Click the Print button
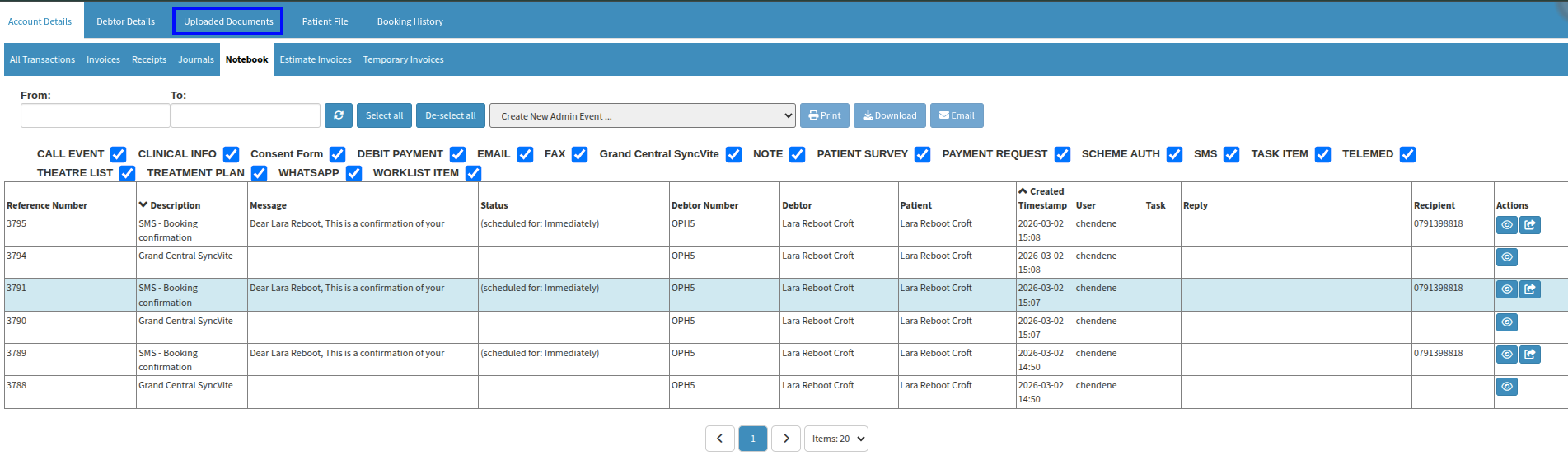This screenshot has width=1568, height=465. pos(825,115)
